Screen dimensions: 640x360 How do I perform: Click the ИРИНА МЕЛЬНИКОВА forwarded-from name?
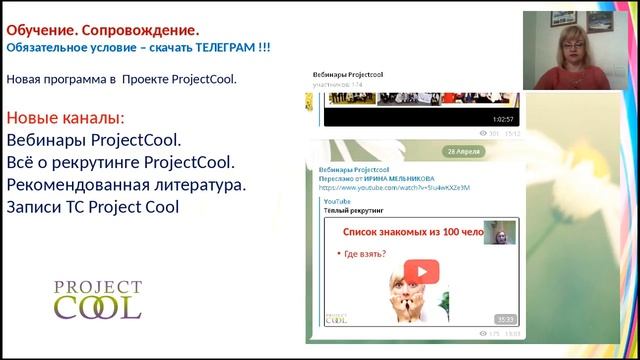[399, 179]
